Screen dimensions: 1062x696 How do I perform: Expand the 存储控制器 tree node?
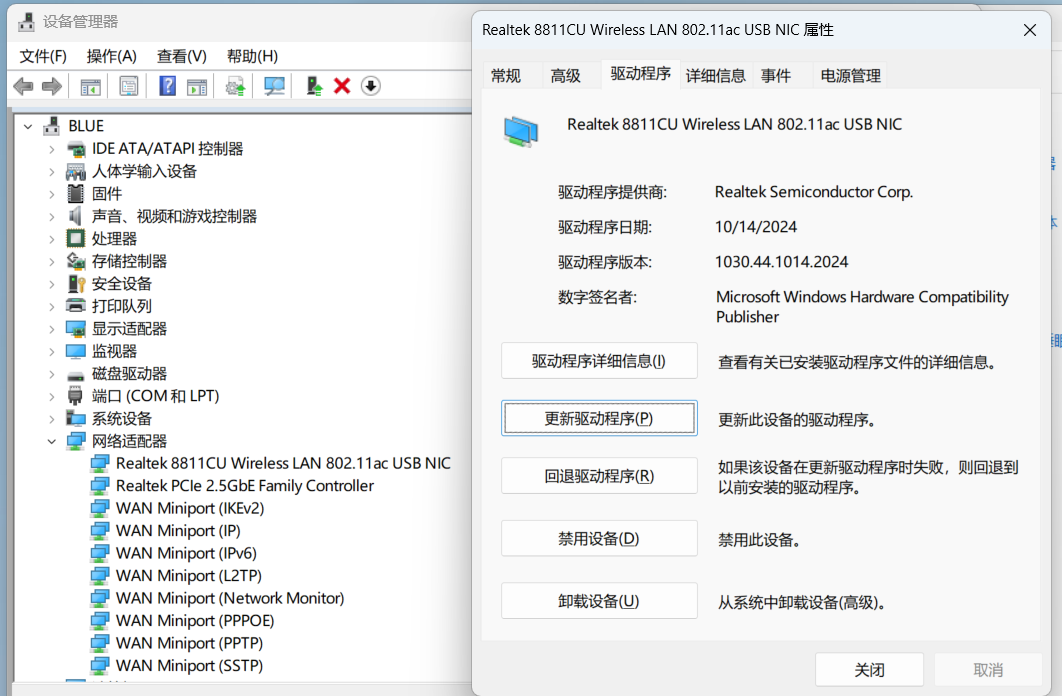(51, 261)
